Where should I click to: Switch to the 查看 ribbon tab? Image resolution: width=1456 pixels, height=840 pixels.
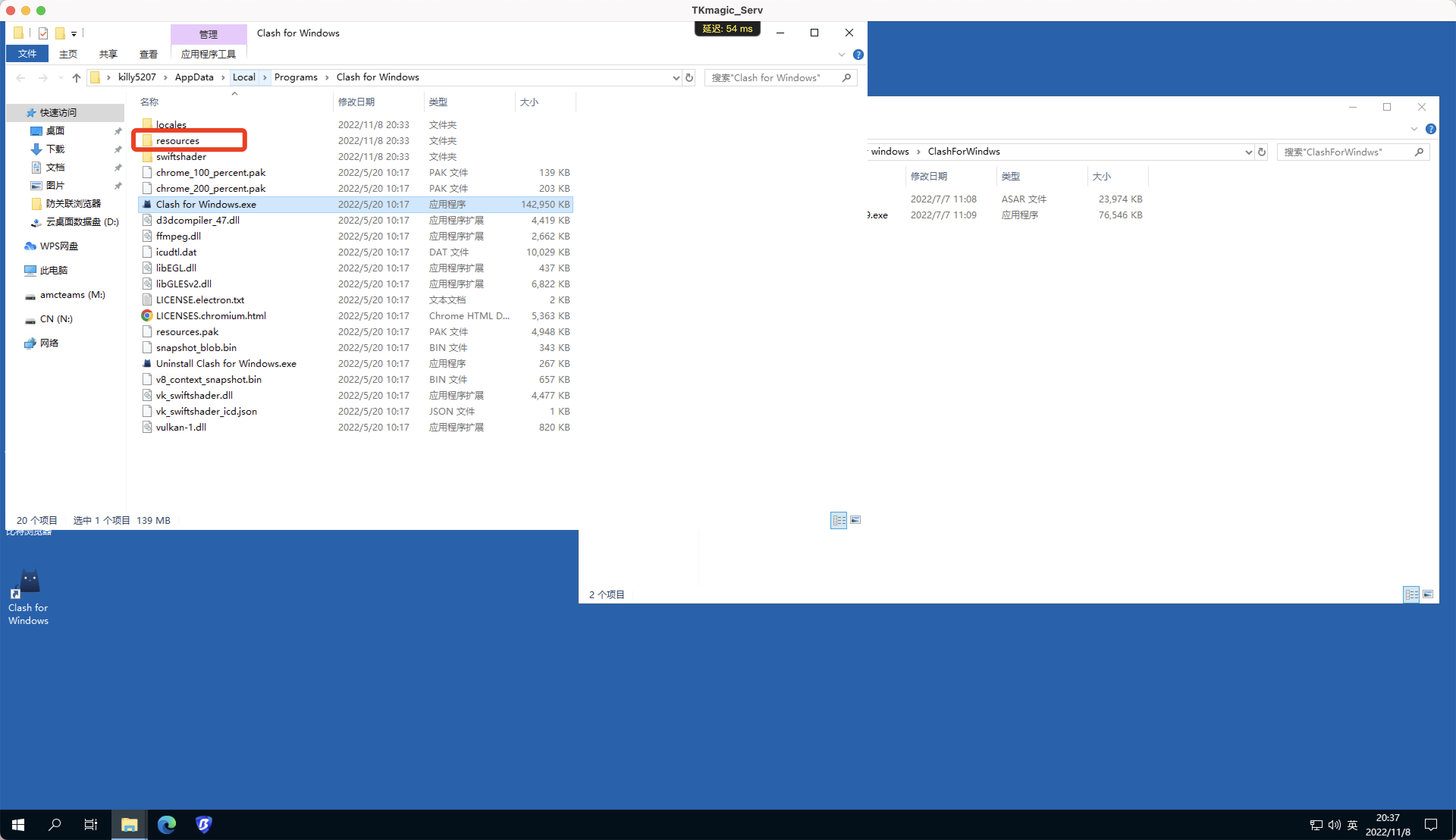148,54
